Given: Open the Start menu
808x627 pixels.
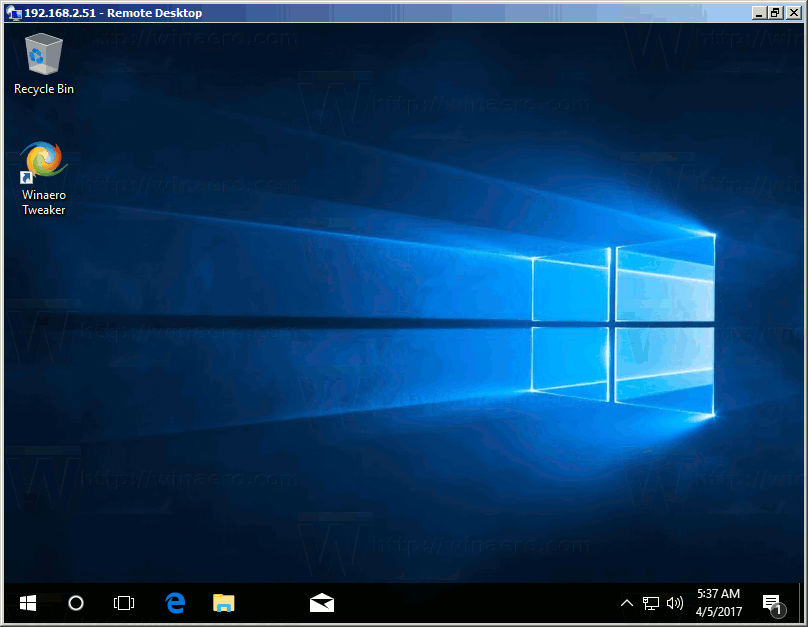Looking at the screenshot, I should 28,603.
